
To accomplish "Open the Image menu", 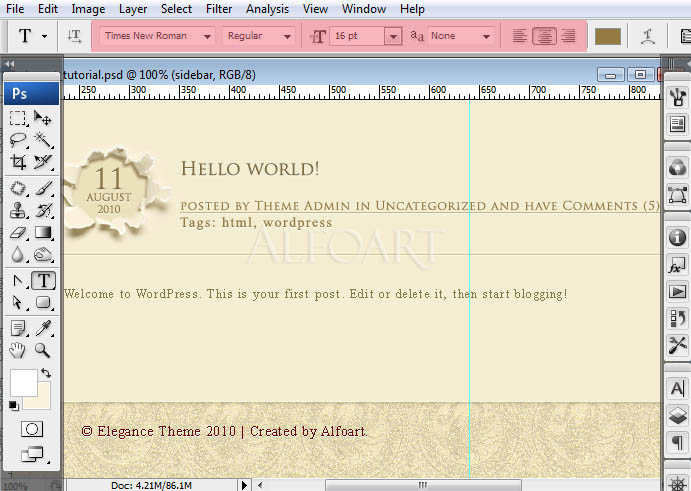I will point(88,9).
